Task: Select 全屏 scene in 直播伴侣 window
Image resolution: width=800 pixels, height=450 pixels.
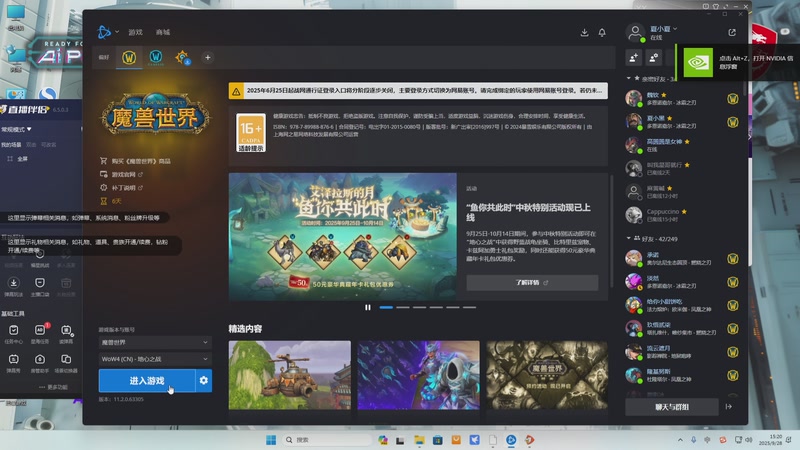Action: 18,159
